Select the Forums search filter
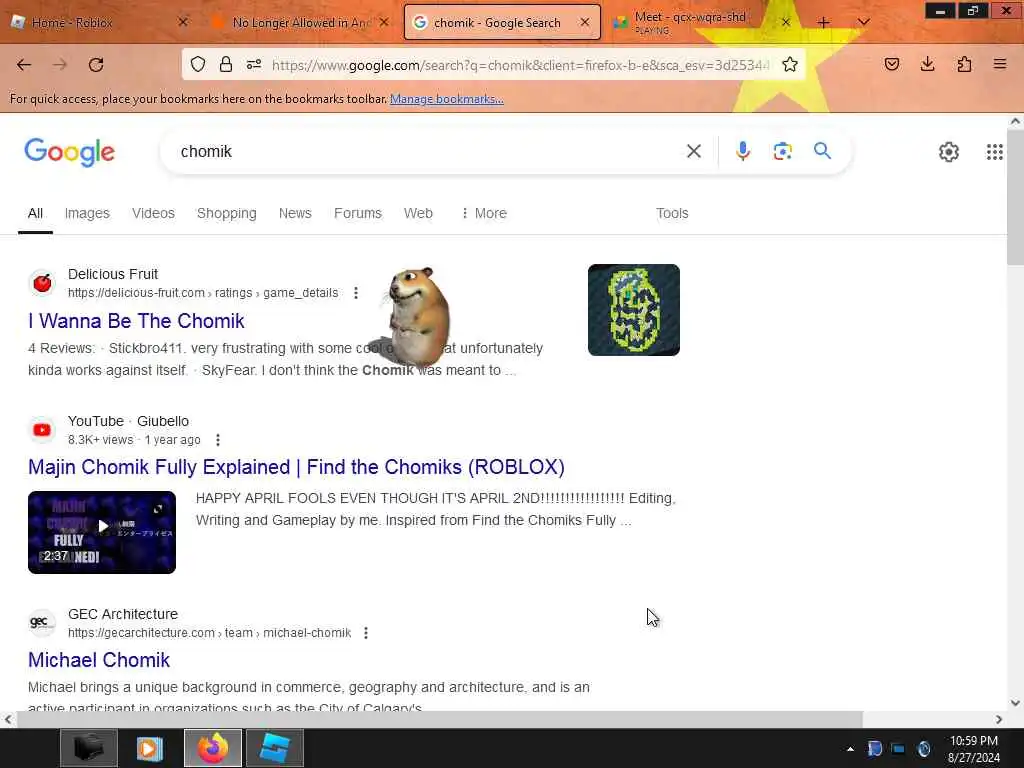 click(x=358, y=214)
